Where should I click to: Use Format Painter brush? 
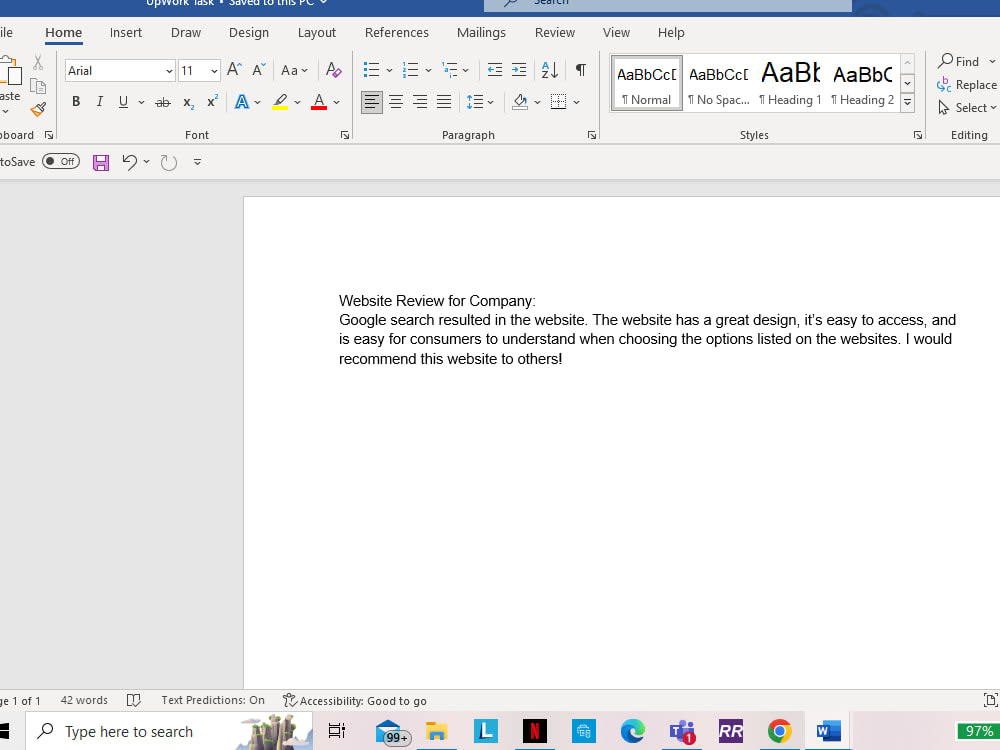[38, 110]
